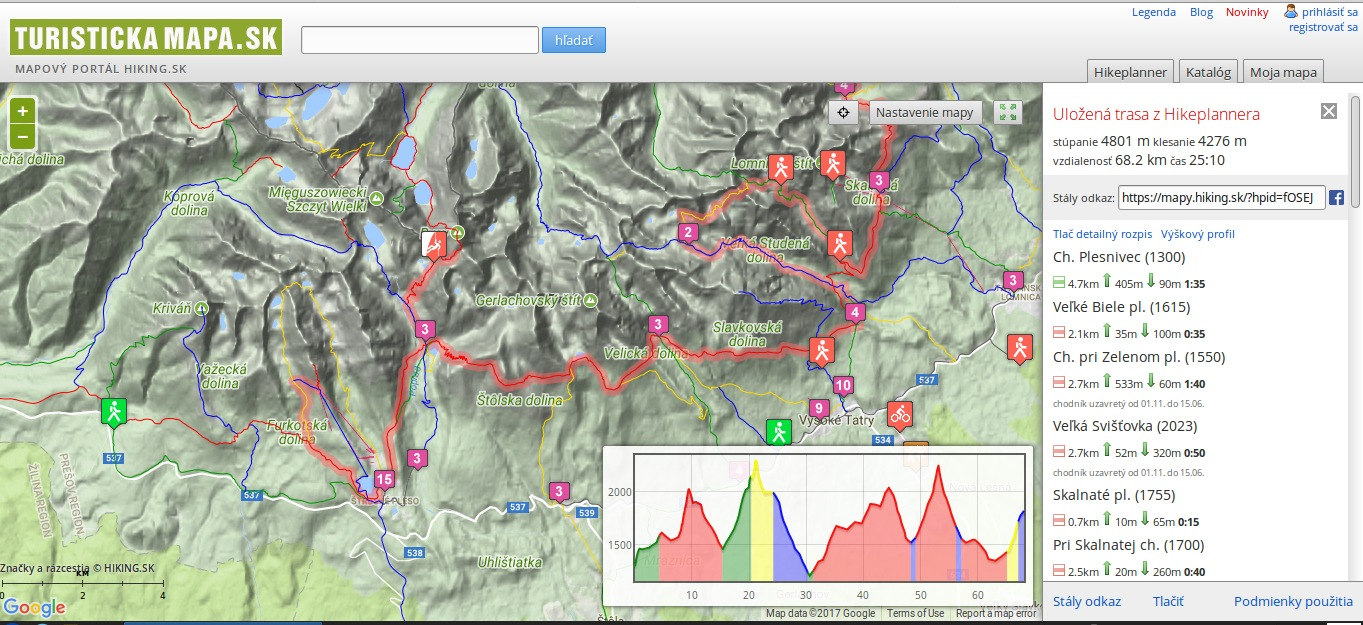The width and height of the screenshot is (1363, 625).
Task: Focus the search input field
Action: tap(420, 40)
